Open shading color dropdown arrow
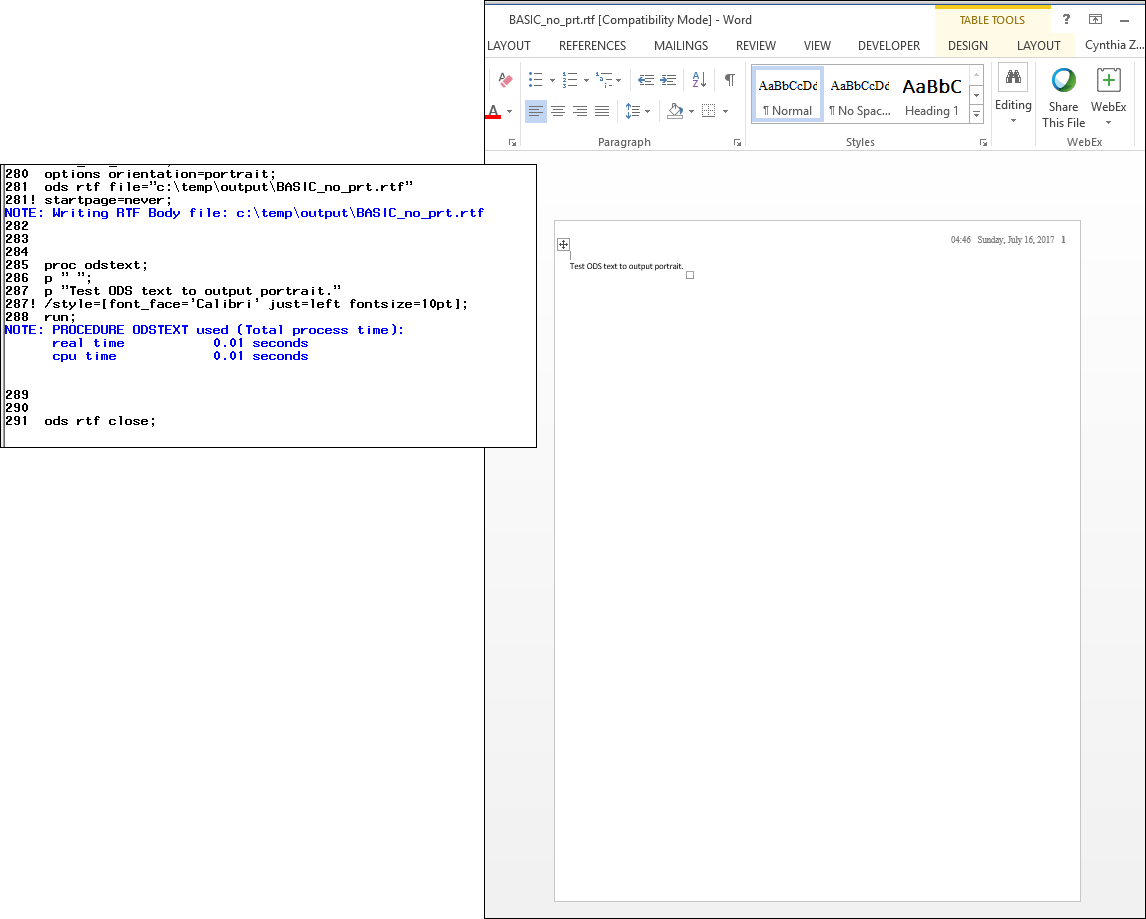Viewport: 1146px width, 919px height. (x=691, y=112)
